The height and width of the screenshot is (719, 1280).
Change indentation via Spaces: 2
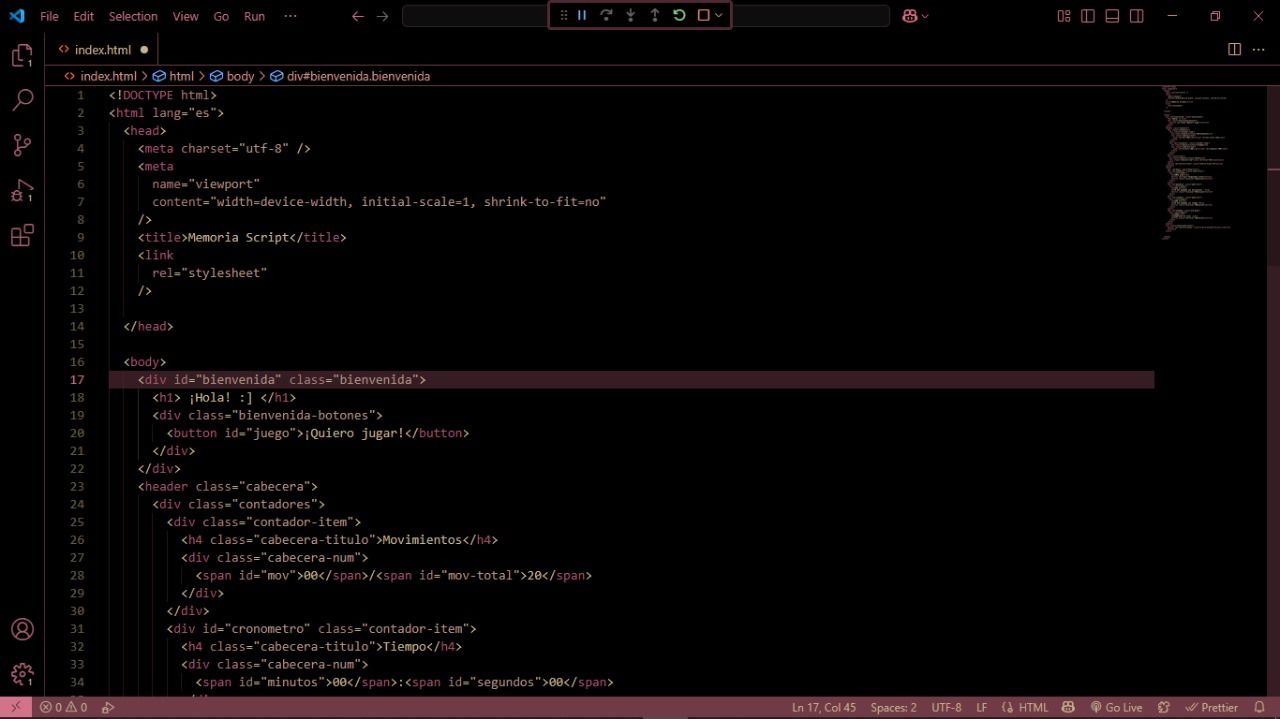pyautogui.click(x=893, y=707)
